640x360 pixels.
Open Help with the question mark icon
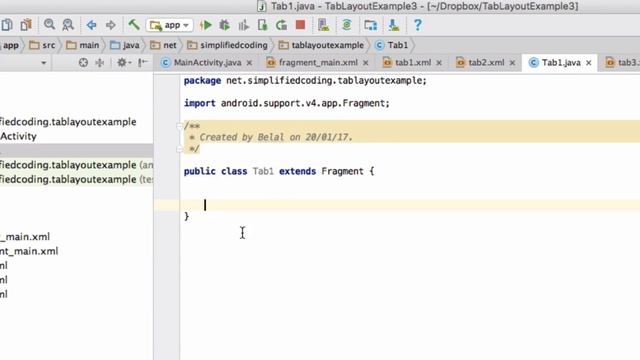[x=417, y=25]
